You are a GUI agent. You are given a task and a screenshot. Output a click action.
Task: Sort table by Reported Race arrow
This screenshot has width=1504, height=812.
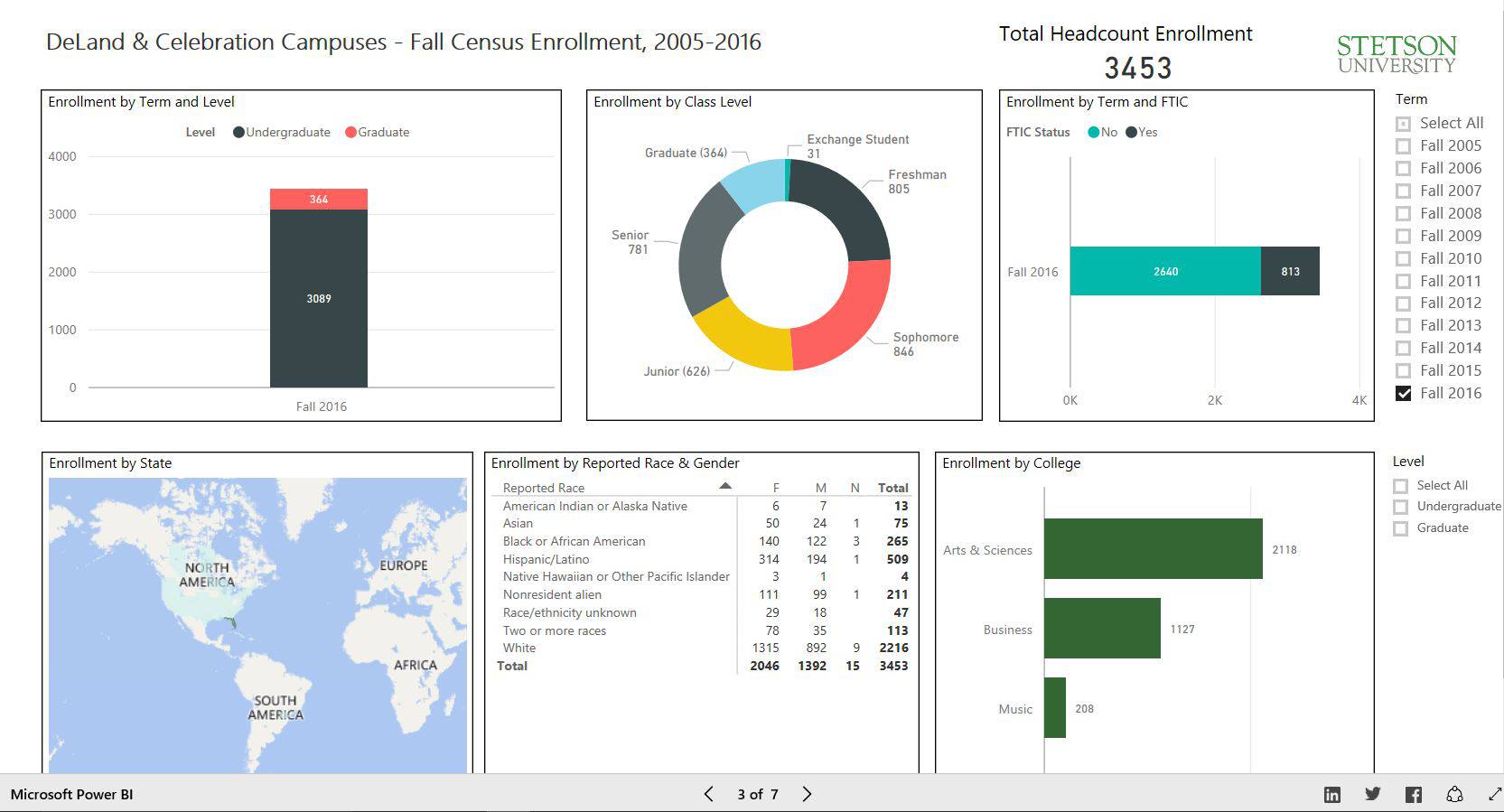724,487
